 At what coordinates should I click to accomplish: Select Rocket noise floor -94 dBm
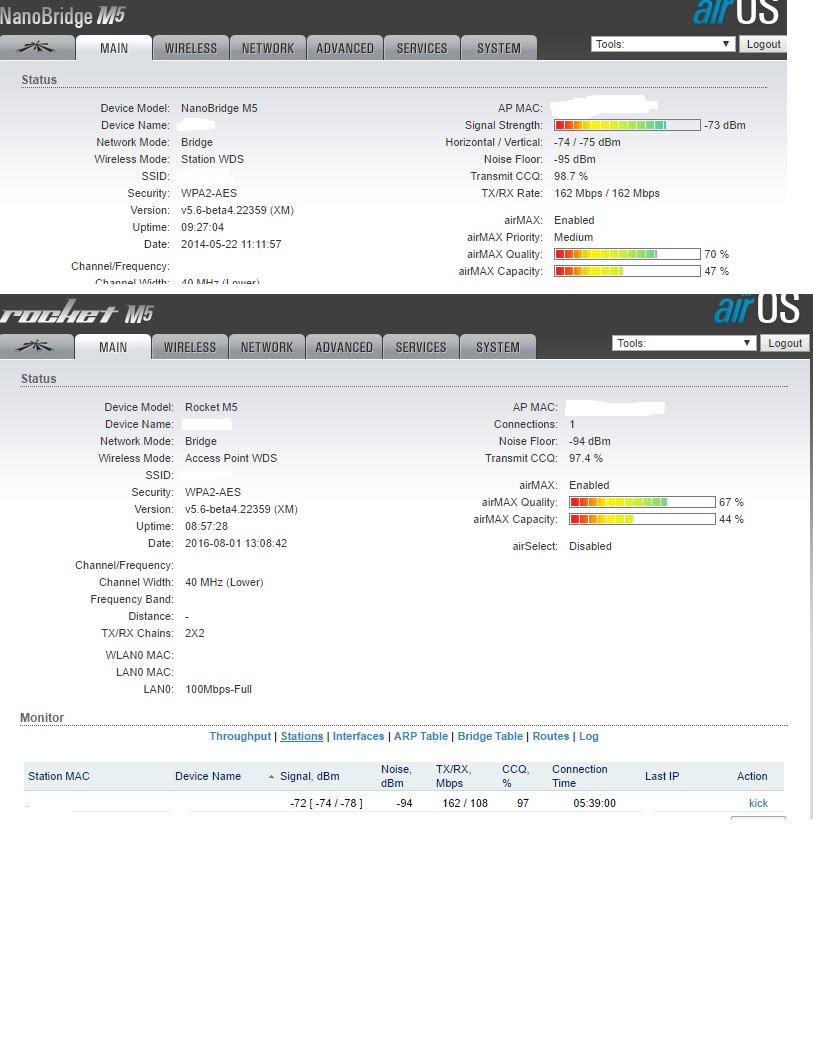pyautogui.click(x=589, y=441)
